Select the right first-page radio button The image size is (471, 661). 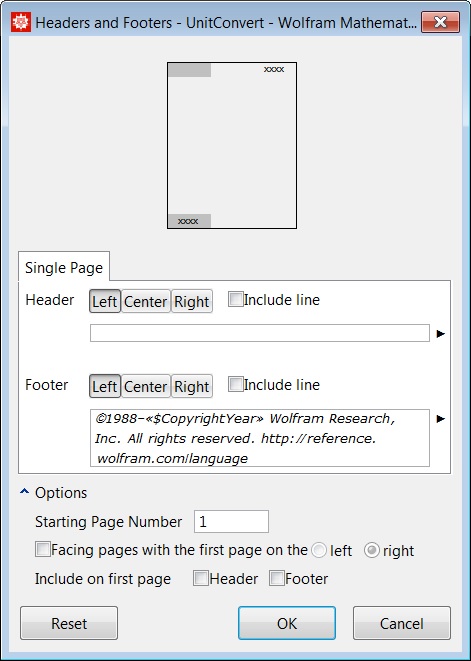(x=371, y=550)
